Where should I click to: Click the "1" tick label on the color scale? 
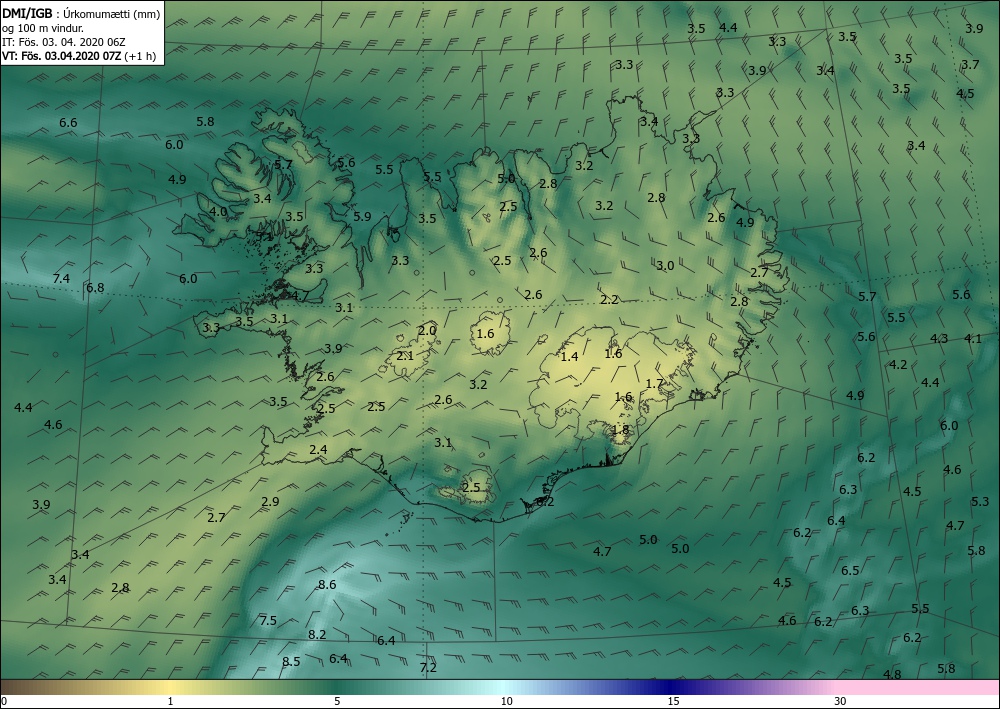coord(170,701)
